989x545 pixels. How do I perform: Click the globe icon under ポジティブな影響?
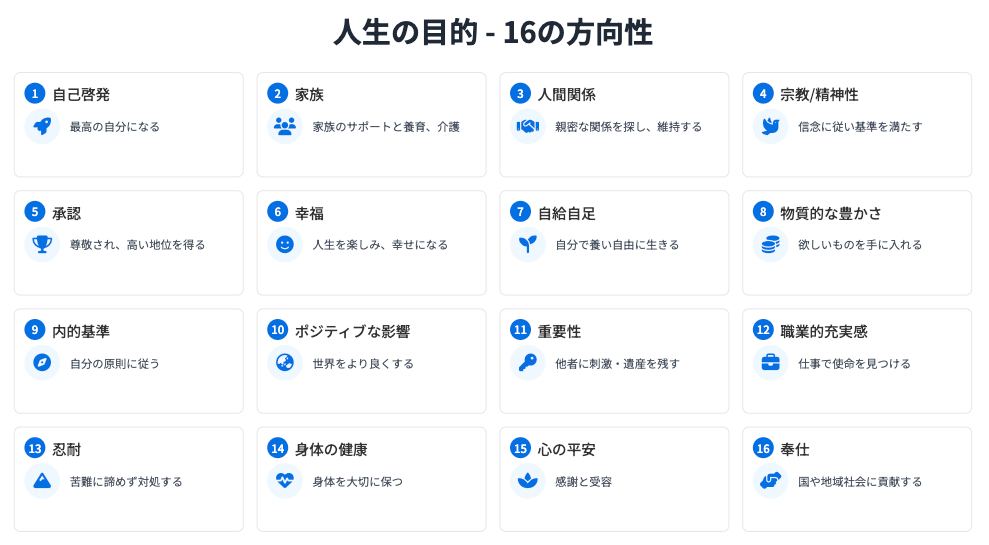coord(285,363)
